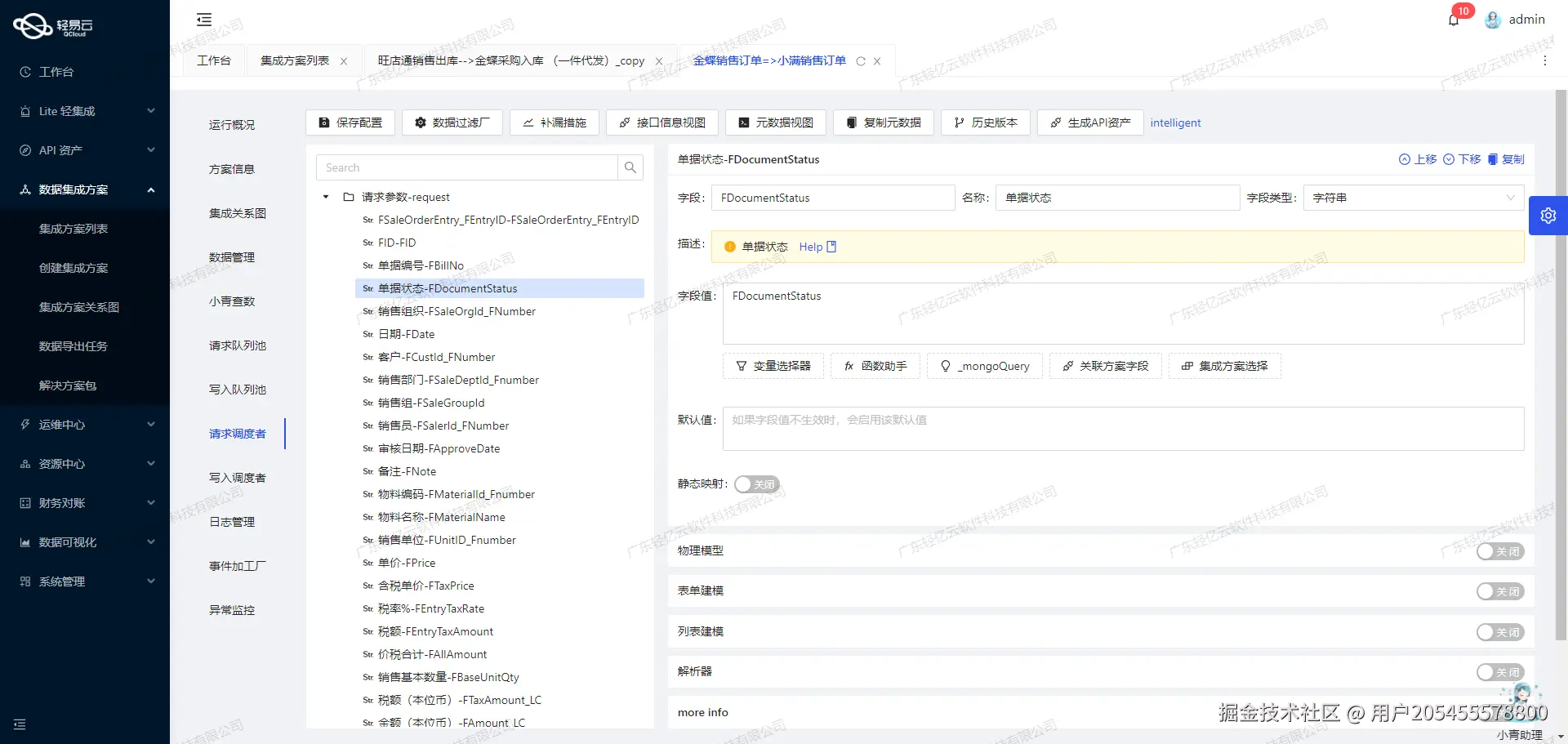Switch to the 集成方案列表 tab
1568x744 pixels.
pyautogui.click(x=294, y=60)
